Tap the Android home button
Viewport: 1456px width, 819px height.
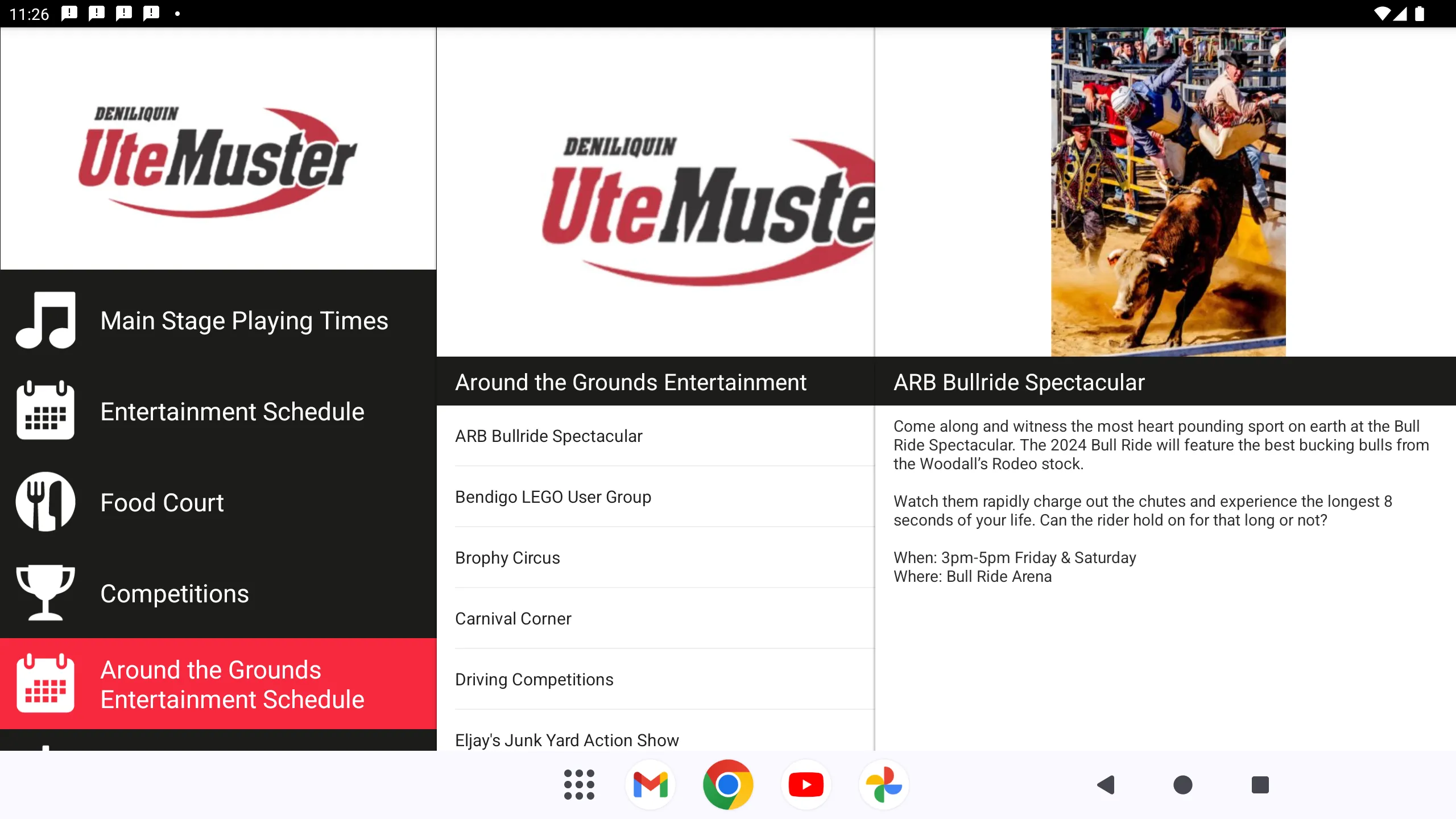(1183, 785)
